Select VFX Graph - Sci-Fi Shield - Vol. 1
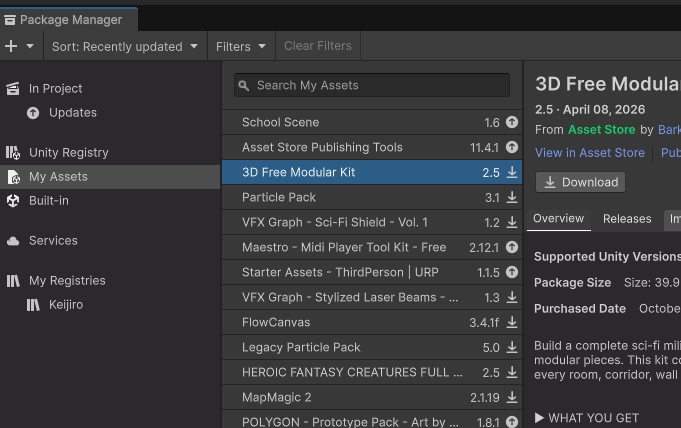681x428 pixels. pyautogui.click(x=372, y=222)
